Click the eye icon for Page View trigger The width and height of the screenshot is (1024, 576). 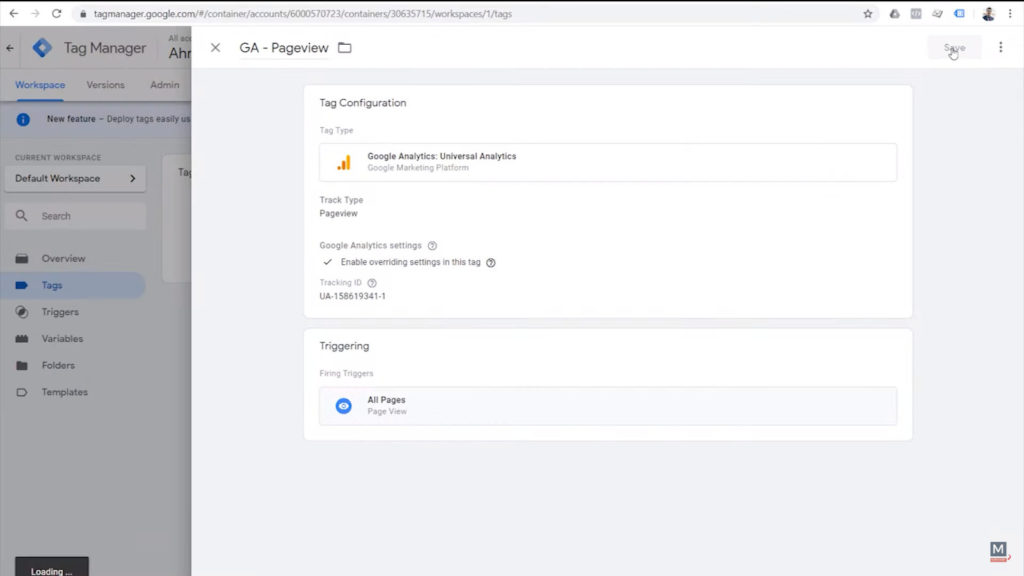(343, 406)
